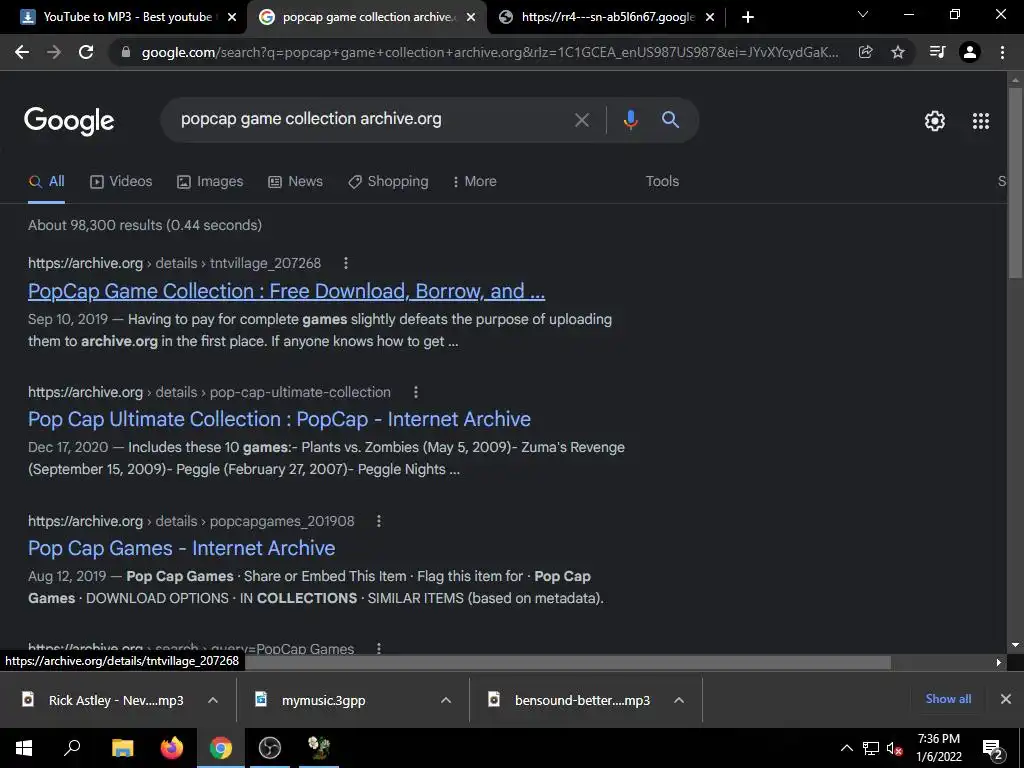Open the tab search chevron
1024x768 pixels.
(x=863, y=14)
